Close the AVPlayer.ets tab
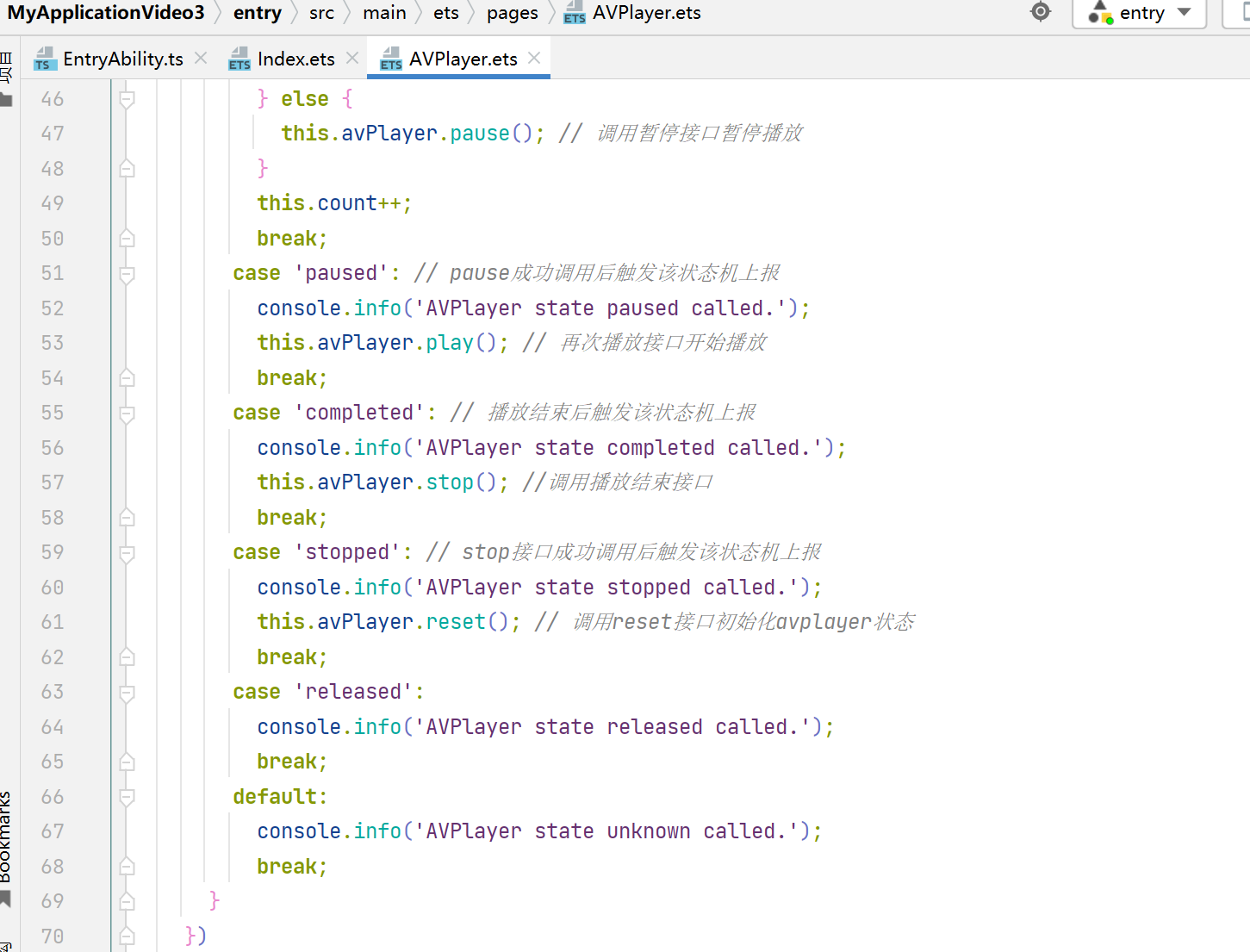The height and width of the screenshot is (952, 1250). 534,58
